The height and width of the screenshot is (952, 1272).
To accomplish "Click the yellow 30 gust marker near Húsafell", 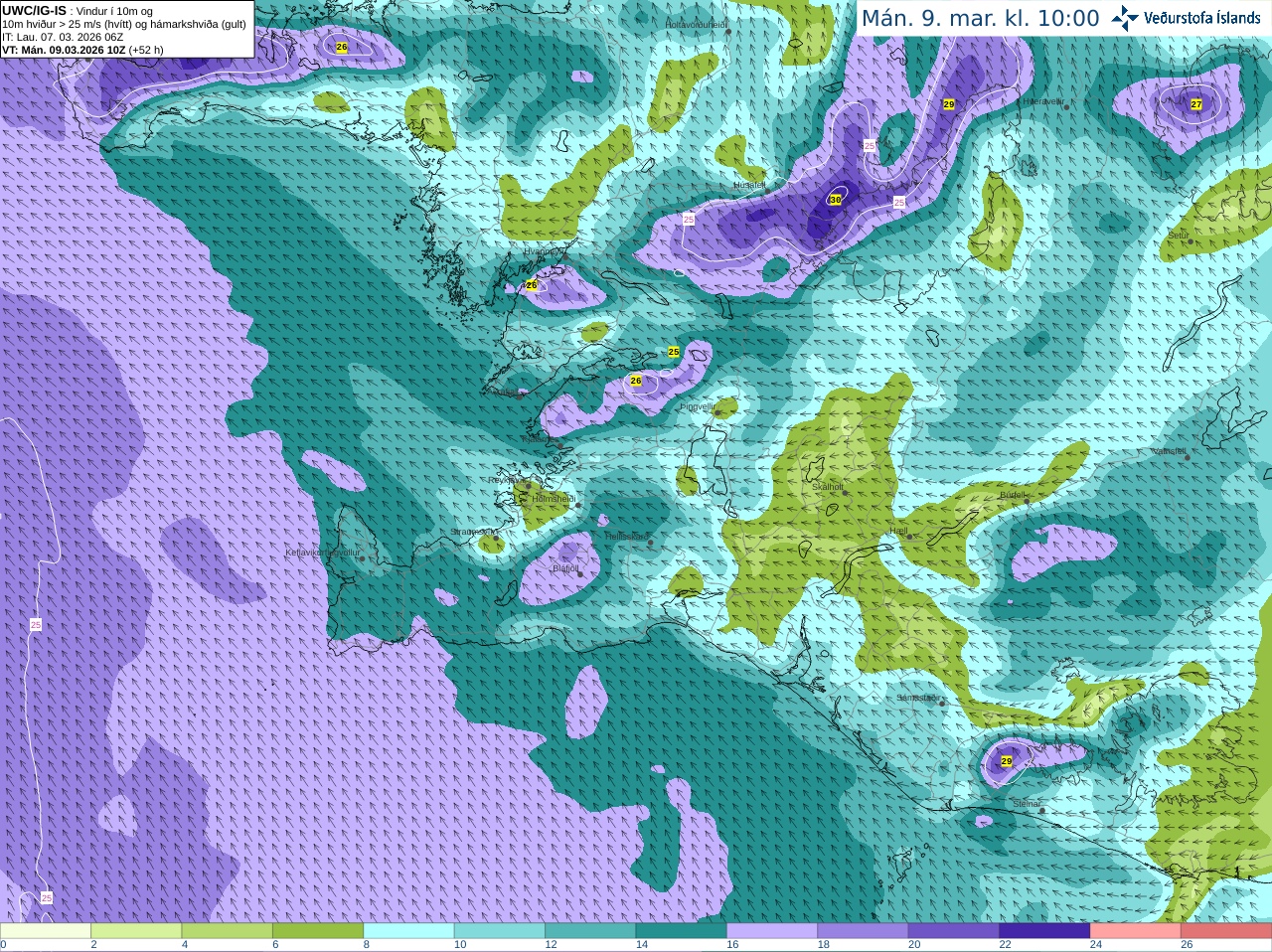I will pos(835,200).
